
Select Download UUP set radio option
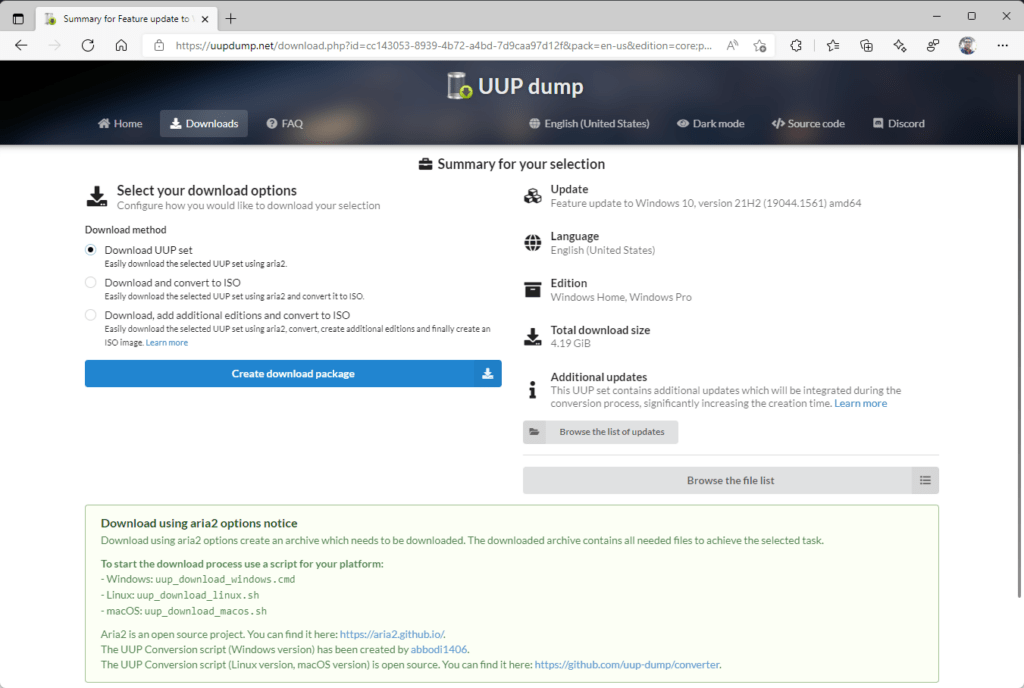coord(91,250)
